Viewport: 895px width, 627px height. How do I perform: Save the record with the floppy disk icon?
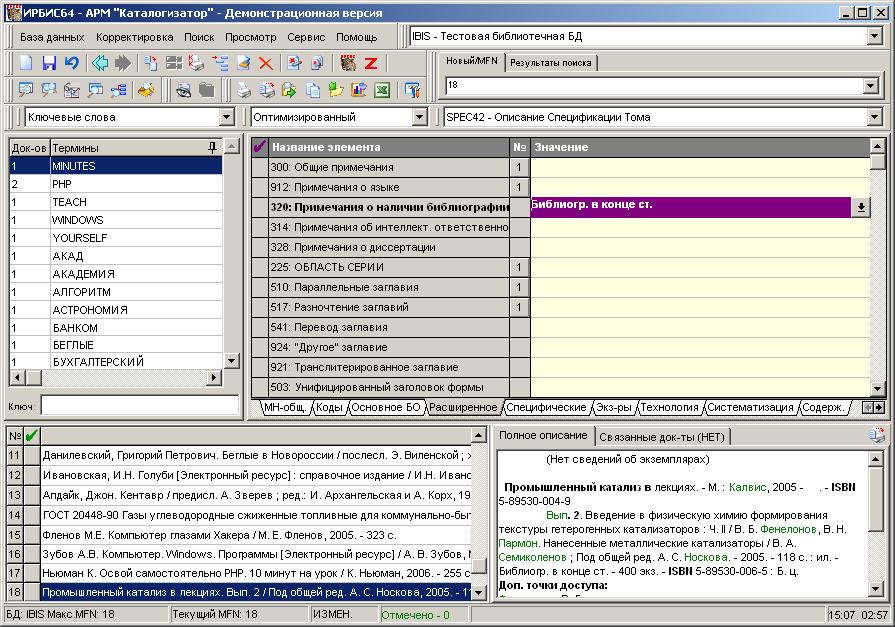(49, 63)
